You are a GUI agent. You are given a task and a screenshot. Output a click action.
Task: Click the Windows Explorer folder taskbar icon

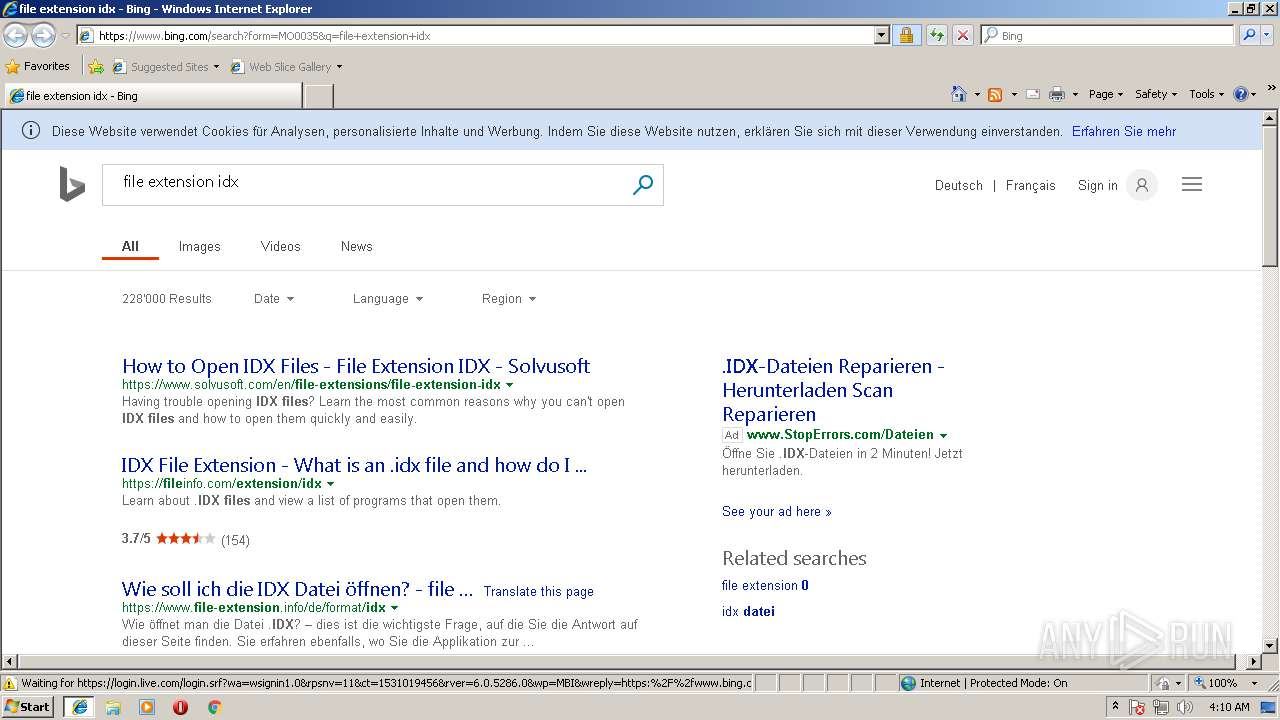113,707
